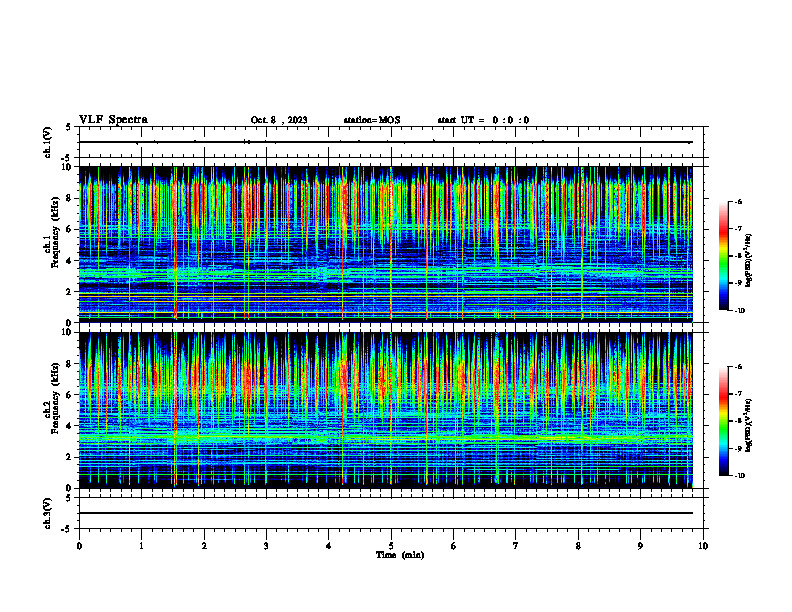Click the ch.2 colorbar '-10' tick label
Image resolution: width=792 pixels, height=612 pixels.
[x=739, y=476]
